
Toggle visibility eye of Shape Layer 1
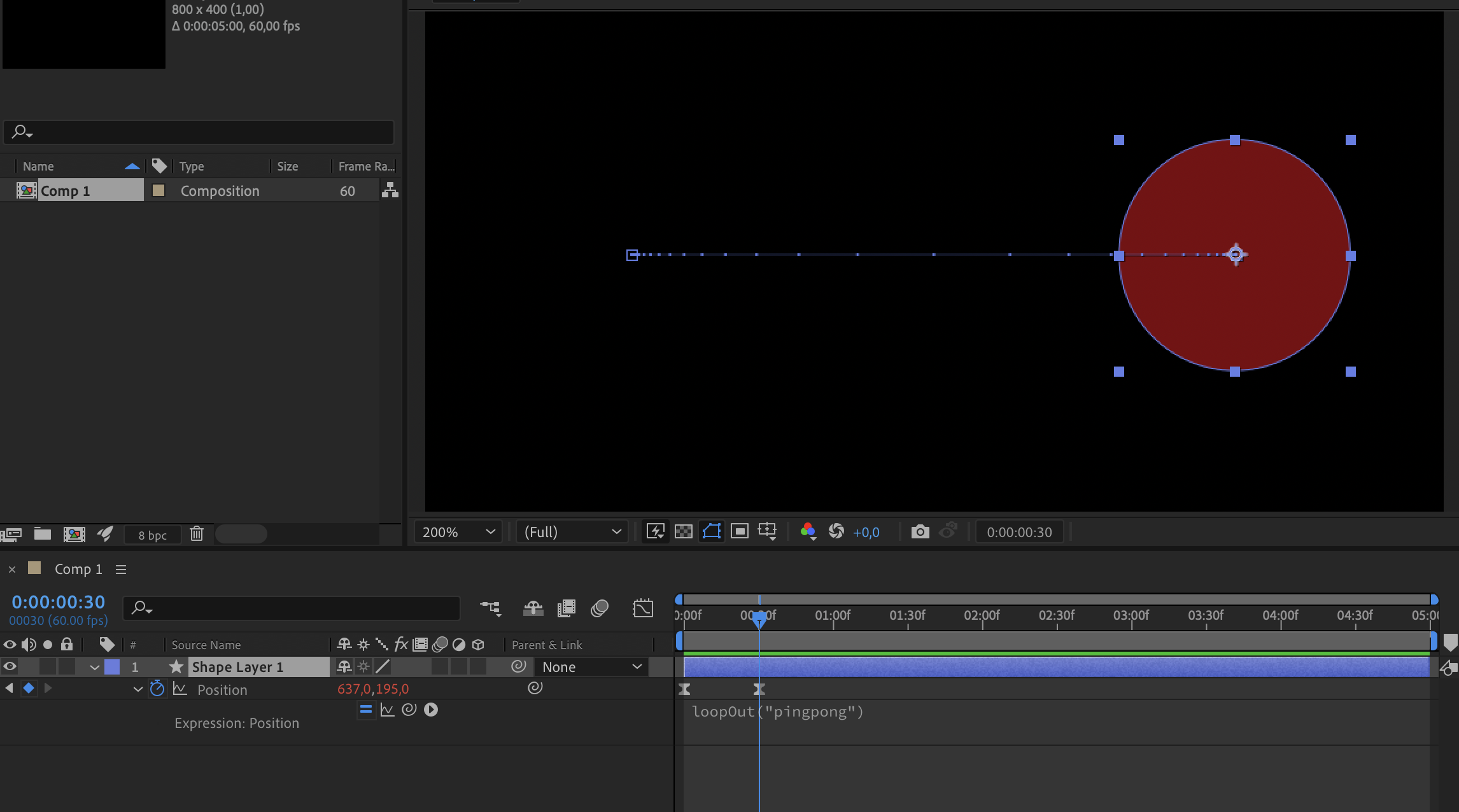10,666
